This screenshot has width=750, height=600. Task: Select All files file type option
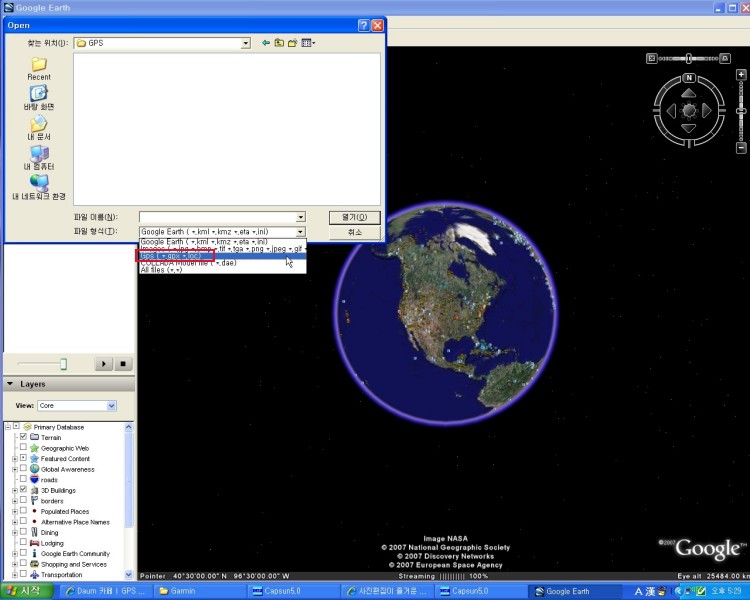click(222, 270)
